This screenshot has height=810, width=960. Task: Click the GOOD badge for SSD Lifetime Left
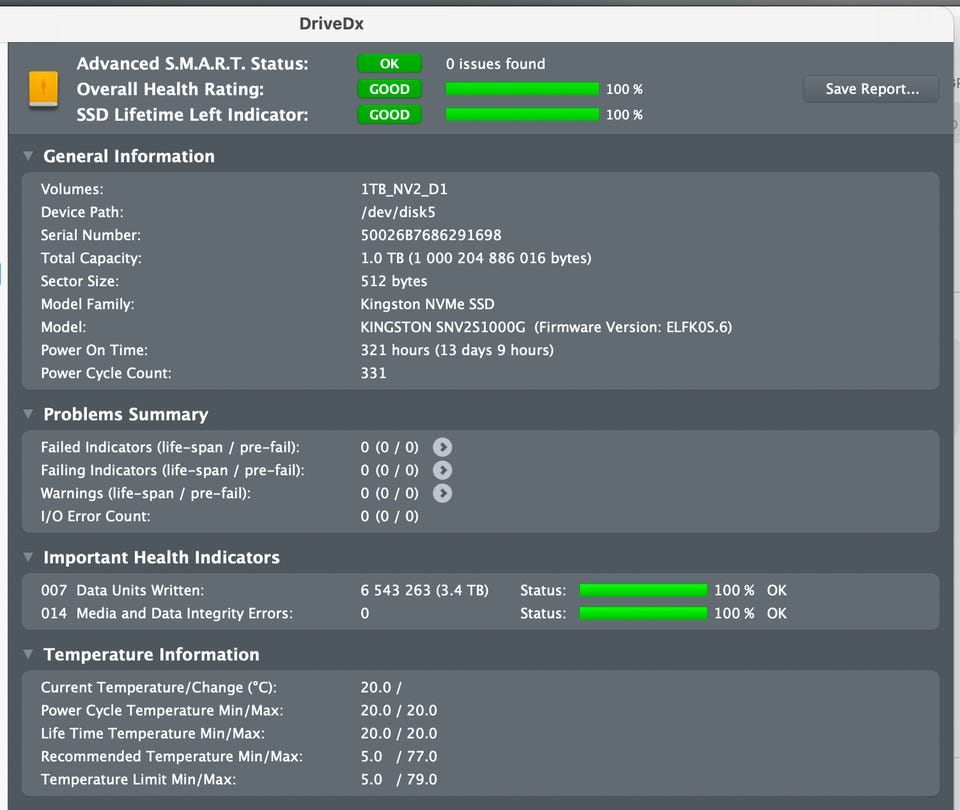[x=389, y=114]
